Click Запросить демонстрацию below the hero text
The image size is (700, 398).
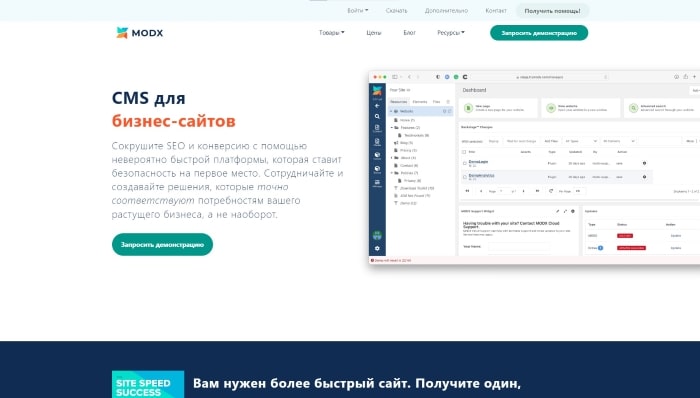(162, 245)
